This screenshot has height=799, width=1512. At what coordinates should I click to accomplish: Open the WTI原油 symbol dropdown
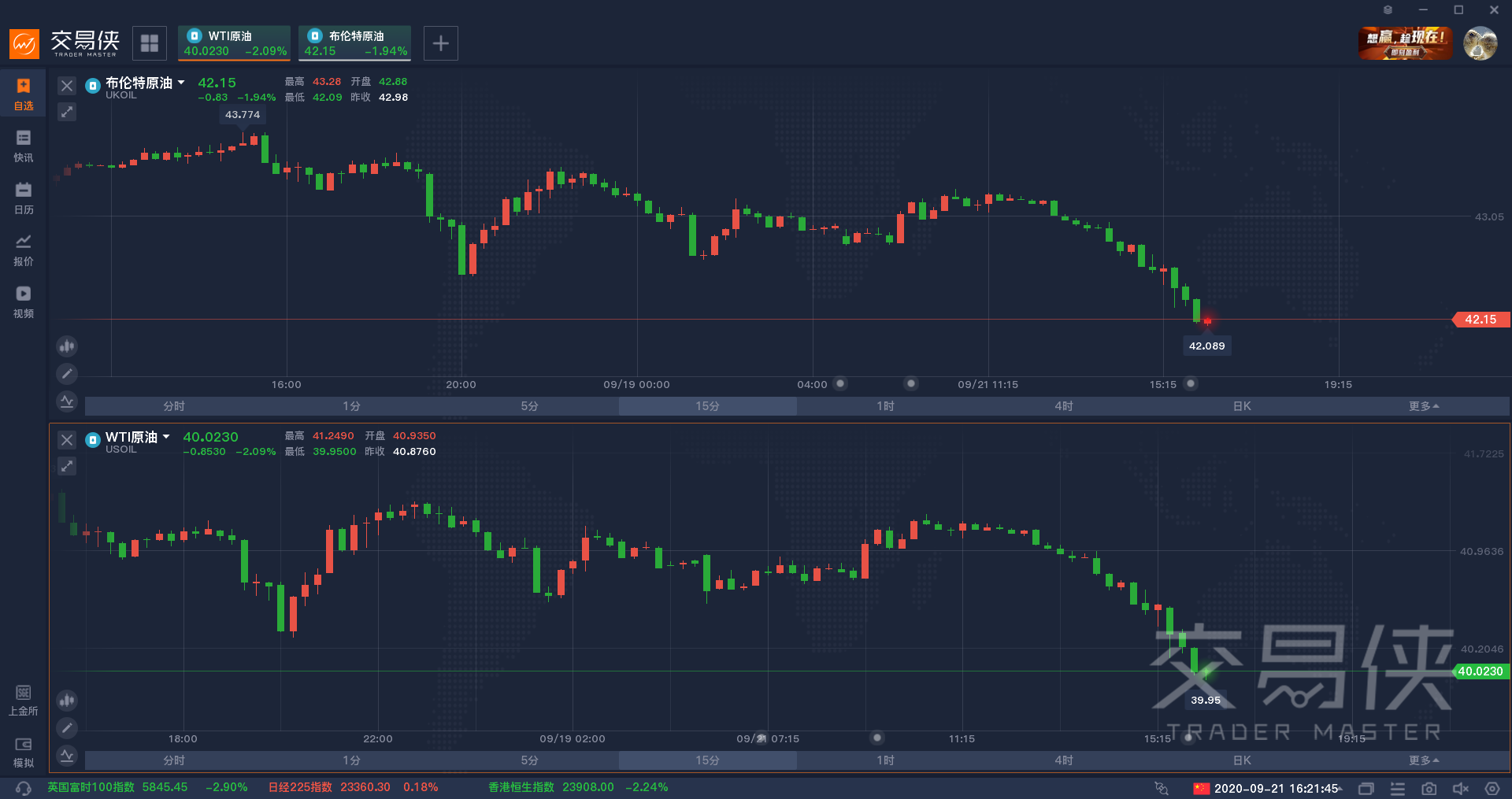[166, 437]
